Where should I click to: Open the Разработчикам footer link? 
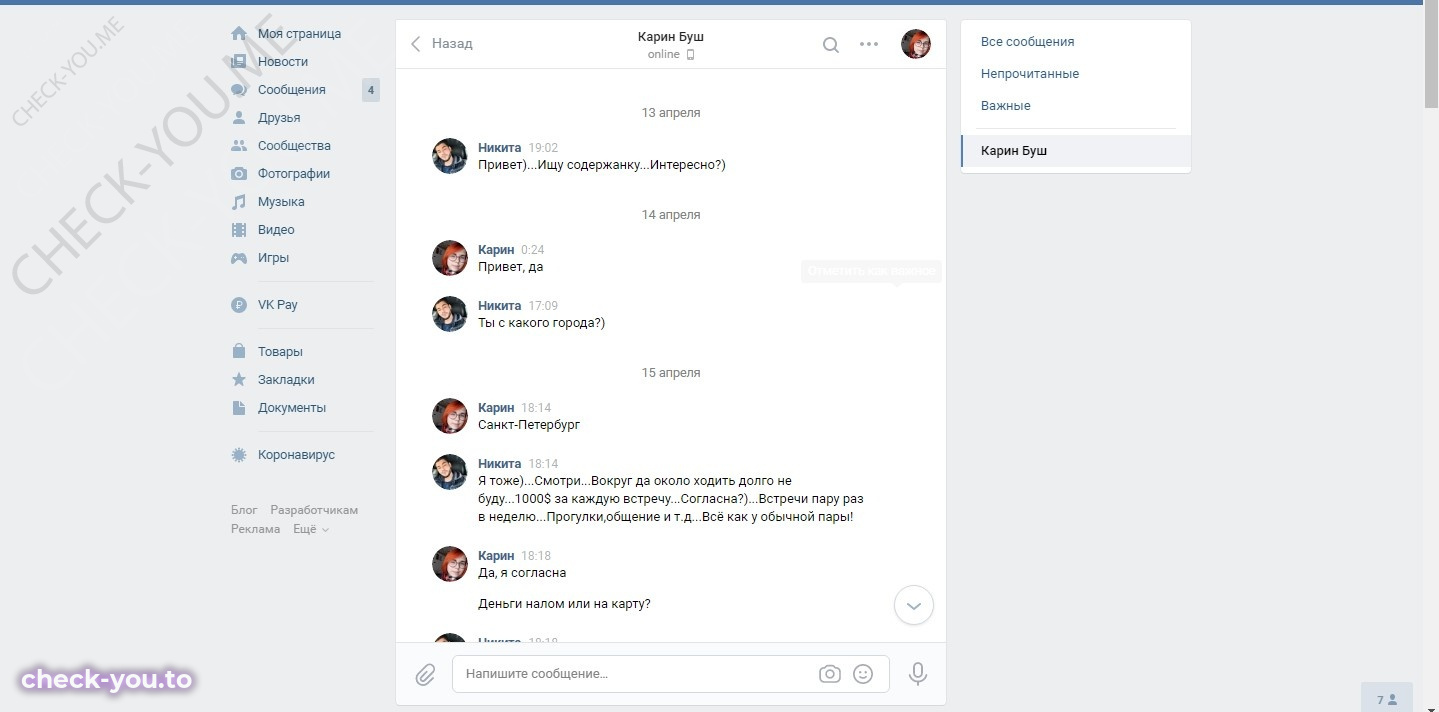click(x=314, y=510)
